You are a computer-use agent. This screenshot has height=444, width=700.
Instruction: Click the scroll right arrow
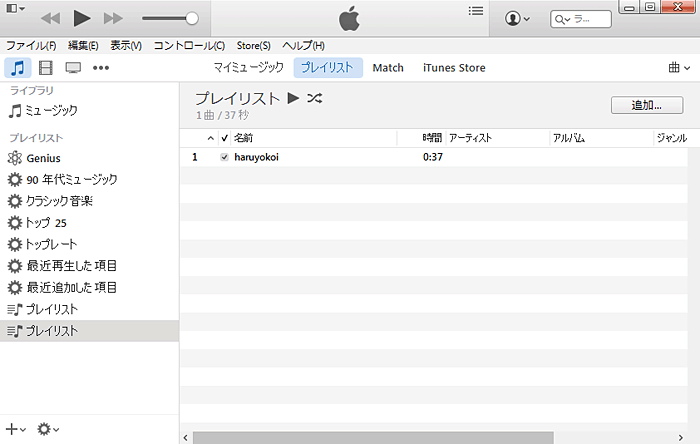(681, 438)
